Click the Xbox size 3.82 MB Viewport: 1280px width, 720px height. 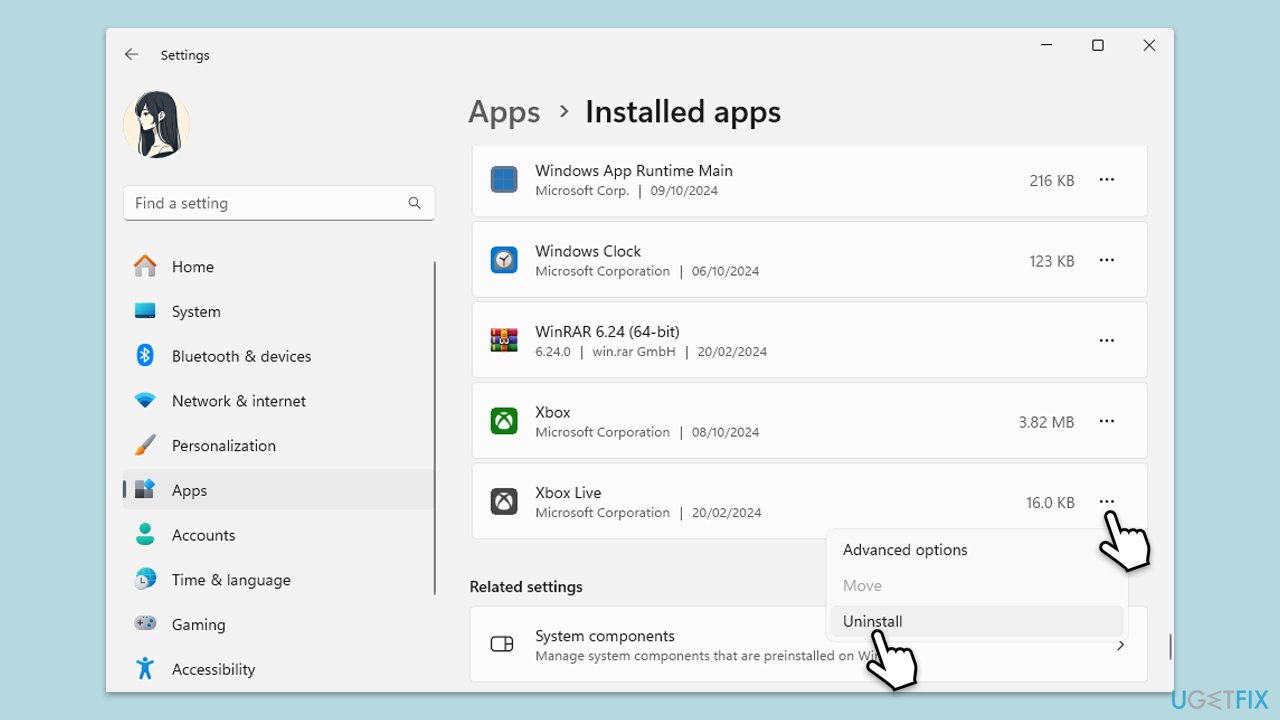click(x=1047, y=422)
